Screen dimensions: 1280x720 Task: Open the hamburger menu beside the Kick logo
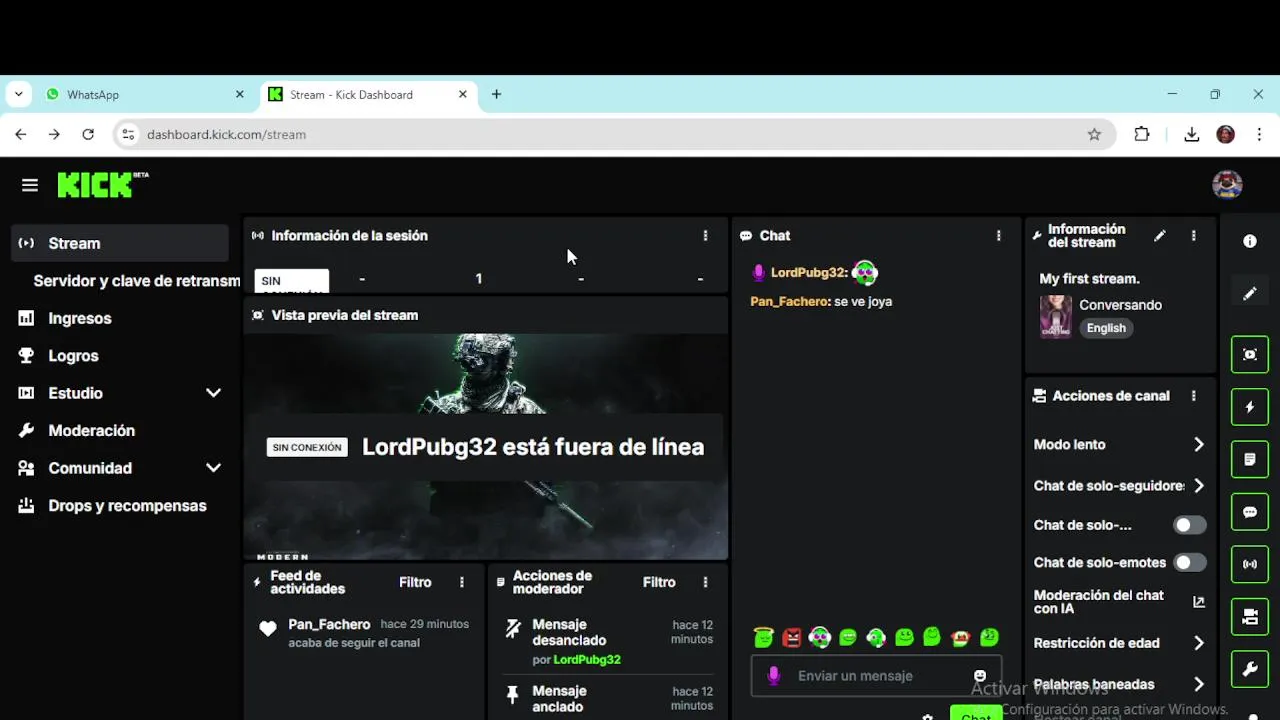tap(30, 185)
